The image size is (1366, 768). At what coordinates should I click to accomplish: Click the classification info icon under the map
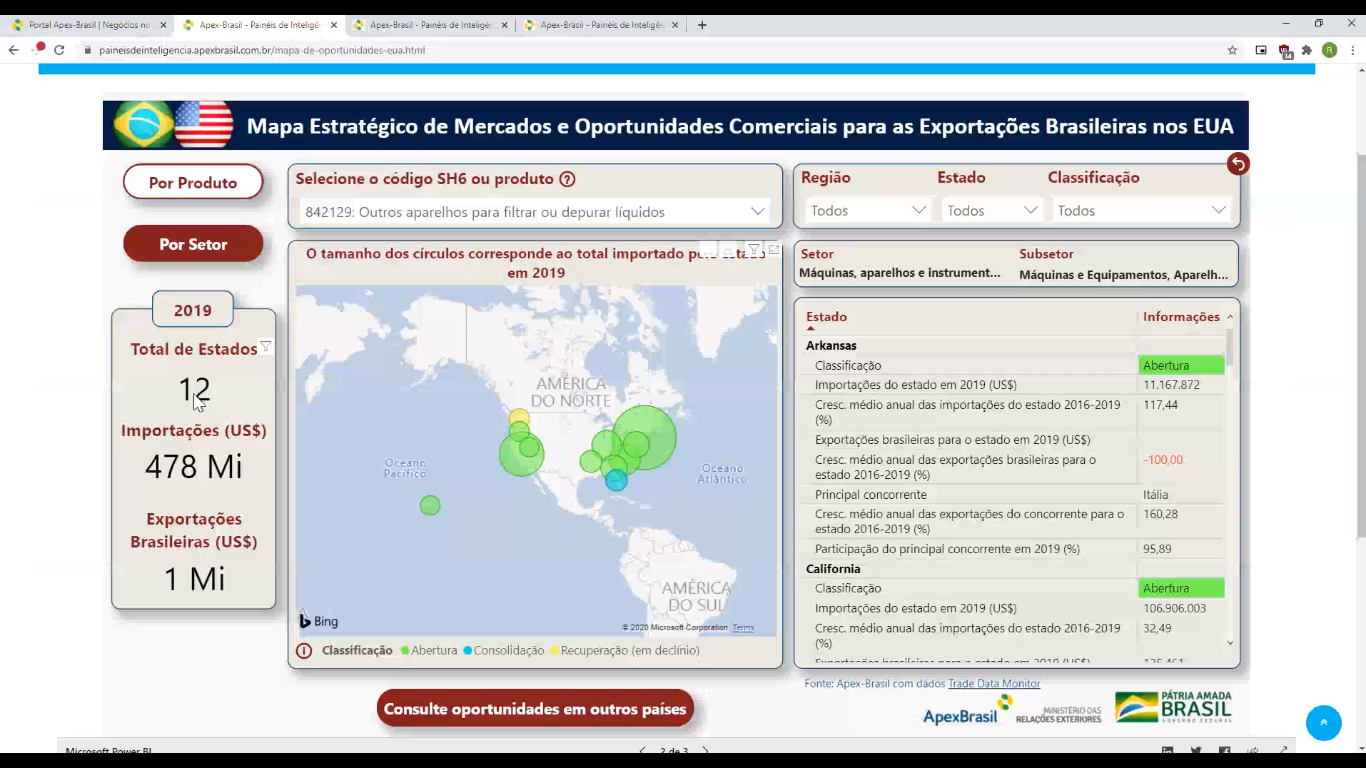pos(304,650)
